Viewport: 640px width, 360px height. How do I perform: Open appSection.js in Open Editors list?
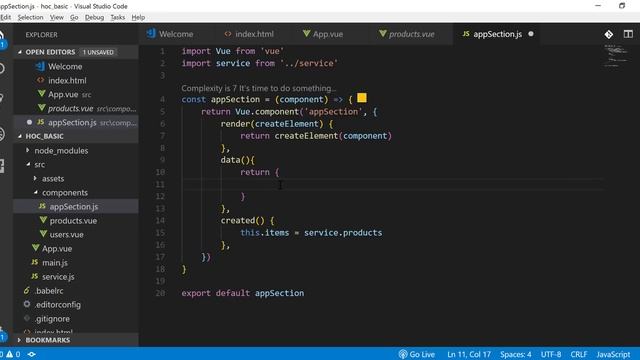point(76,122)
